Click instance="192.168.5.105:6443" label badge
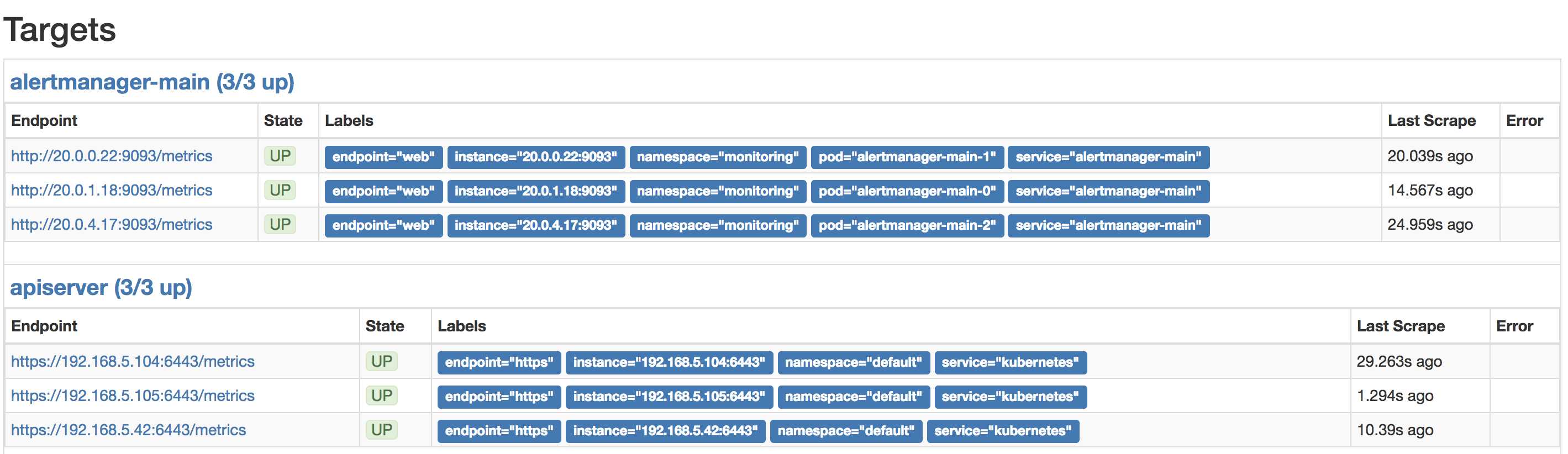Screen dimensions: 1568x454 tap(669, 397)
